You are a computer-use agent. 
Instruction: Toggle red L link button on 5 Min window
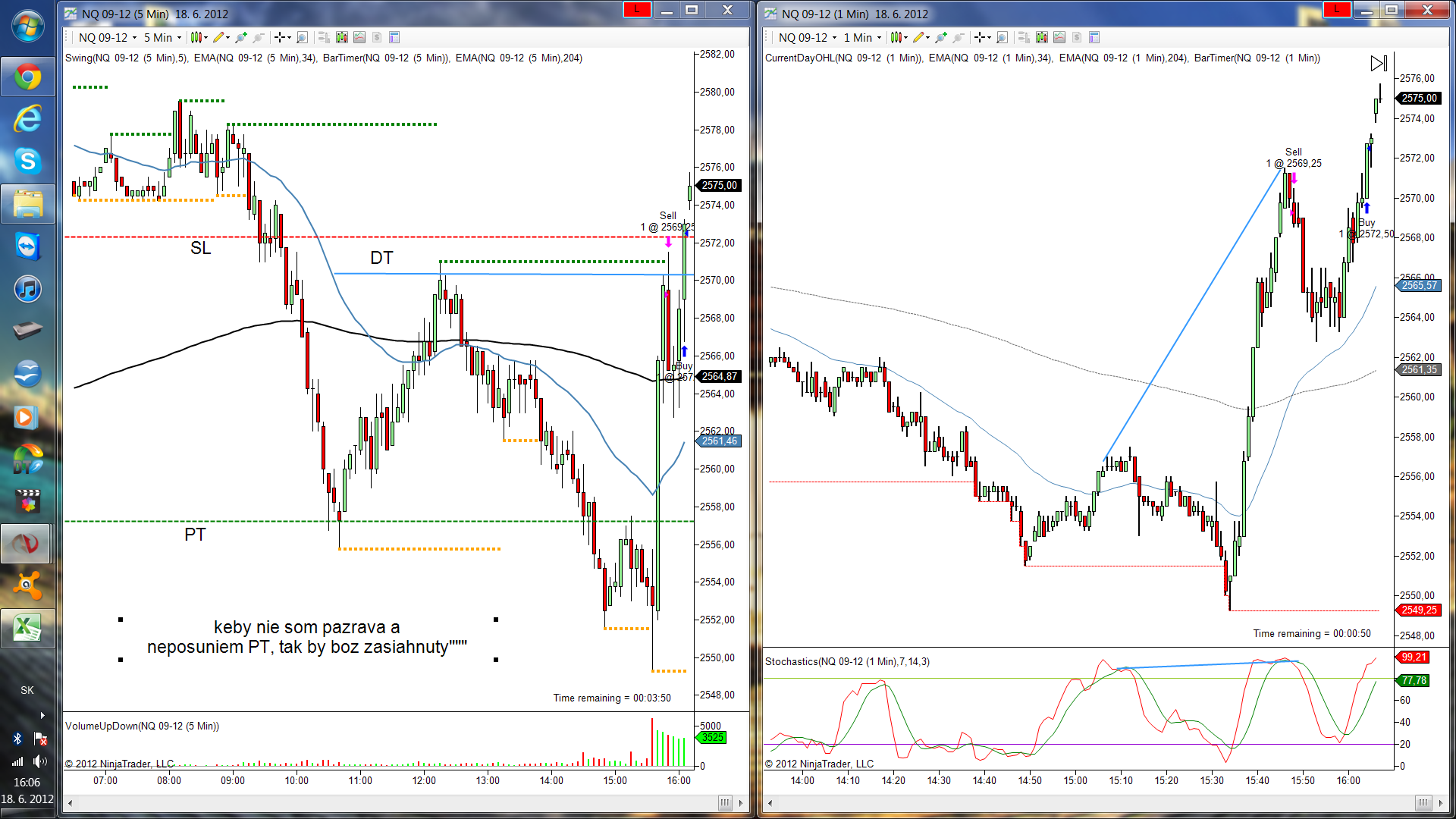(636, 10)
